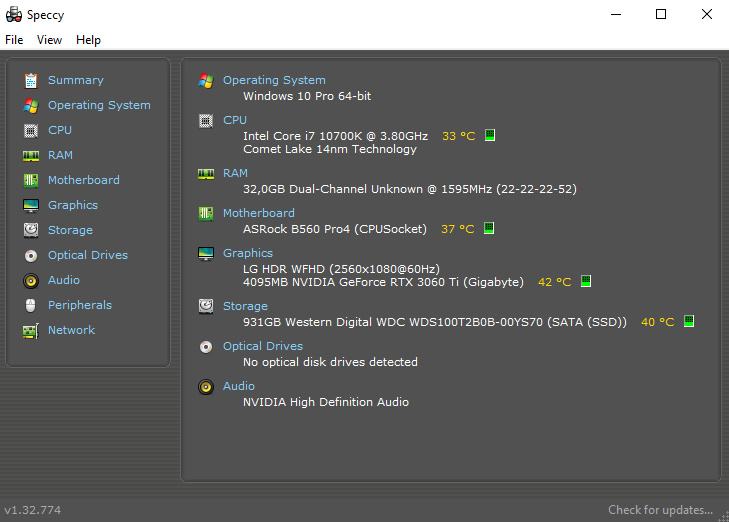Select the Network icon in sidebar
Image resolution: width=729 pixels, height=522 pixels.
point(31,330)
